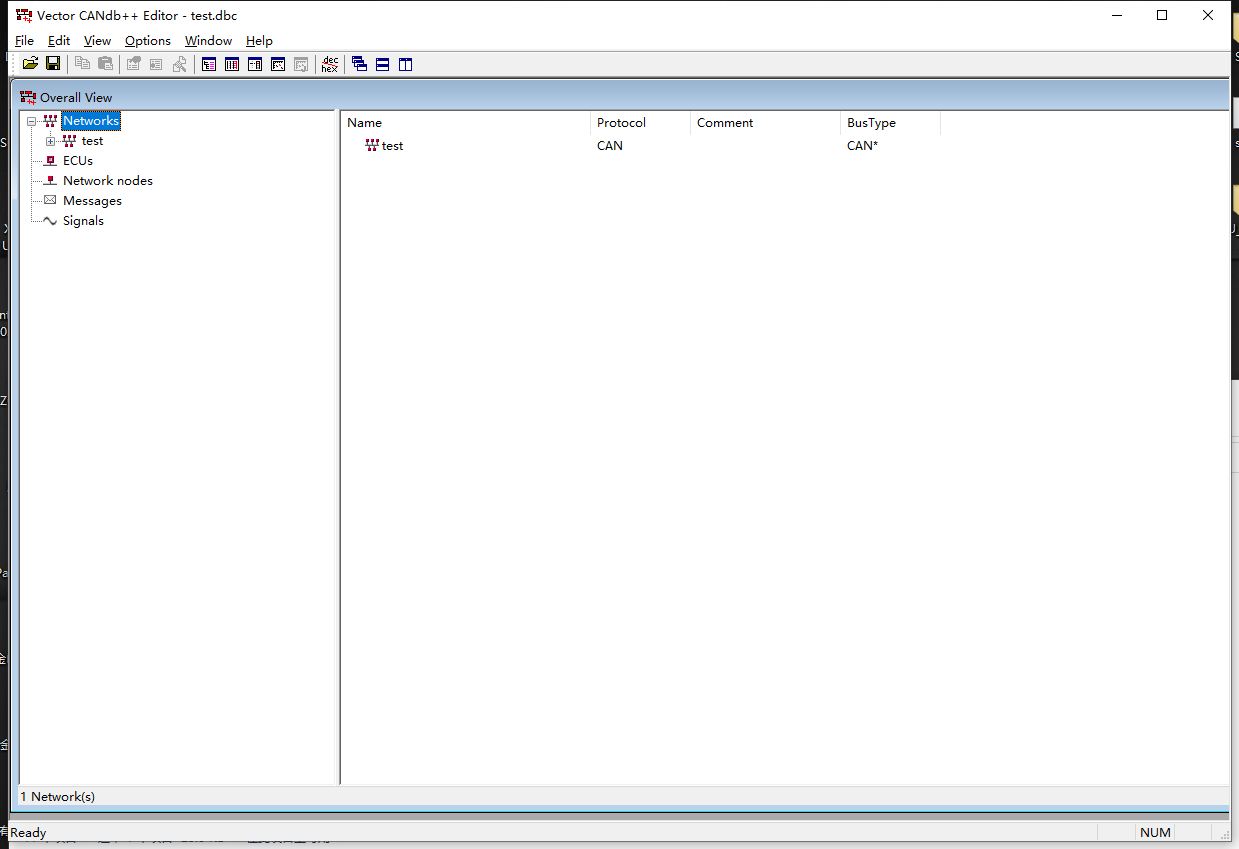Screen dimensions: 1239x849
Task: Open the third blue view window icon
Action: 255,64
